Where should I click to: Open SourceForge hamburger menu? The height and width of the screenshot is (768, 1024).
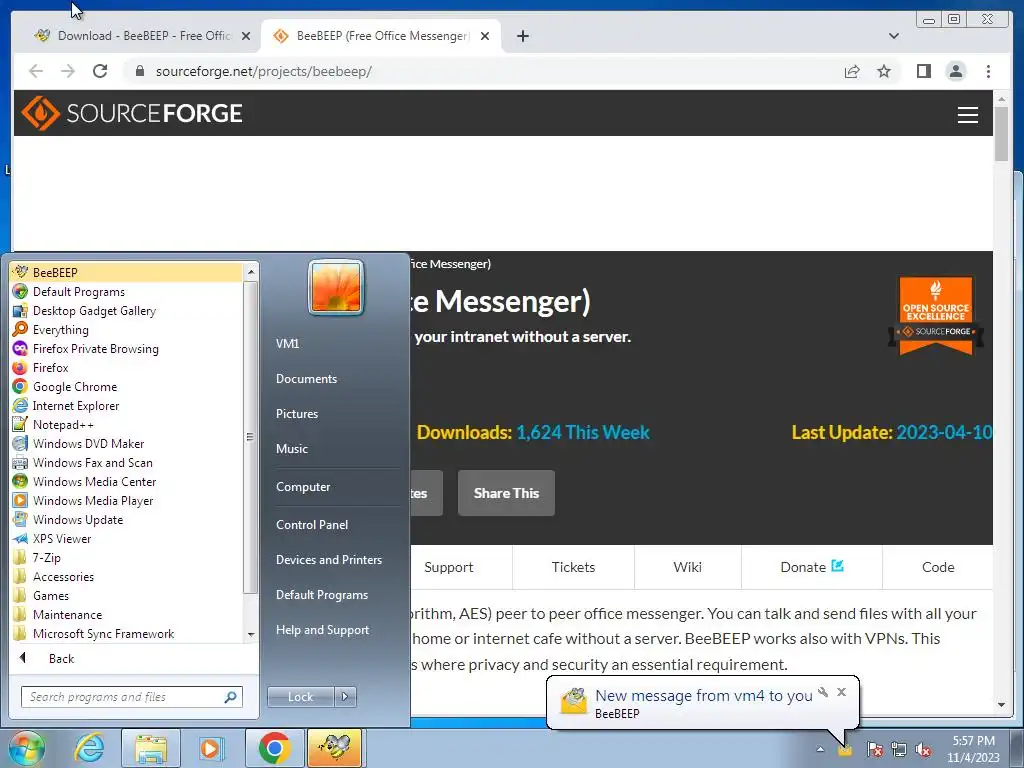pos(967,115)
